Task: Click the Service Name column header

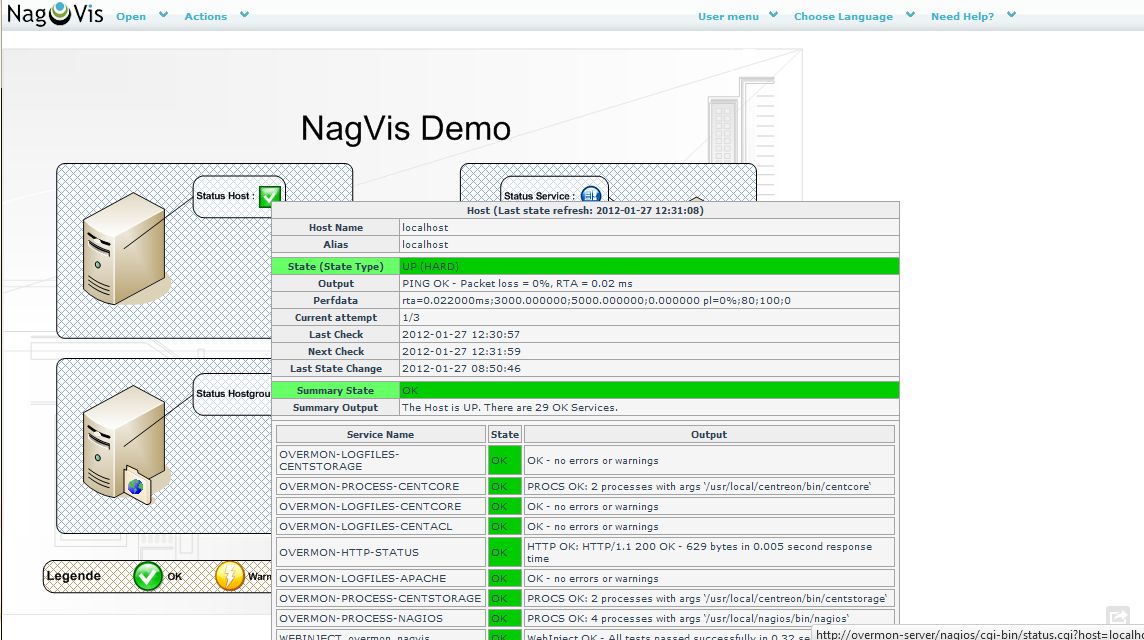Action: (x=380, y=434)
